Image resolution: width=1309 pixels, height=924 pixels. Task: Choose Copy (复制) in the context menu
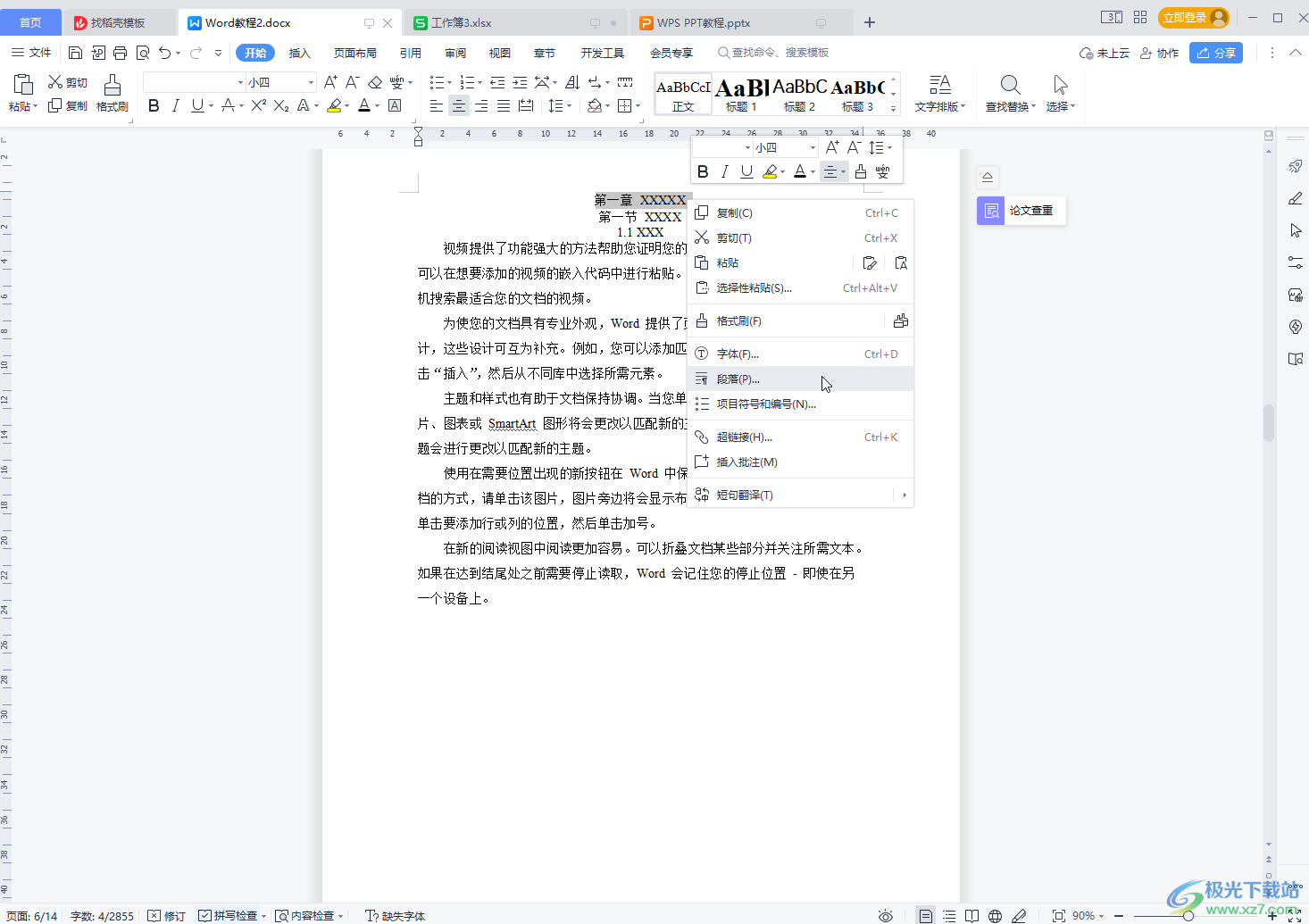(801, 212)
